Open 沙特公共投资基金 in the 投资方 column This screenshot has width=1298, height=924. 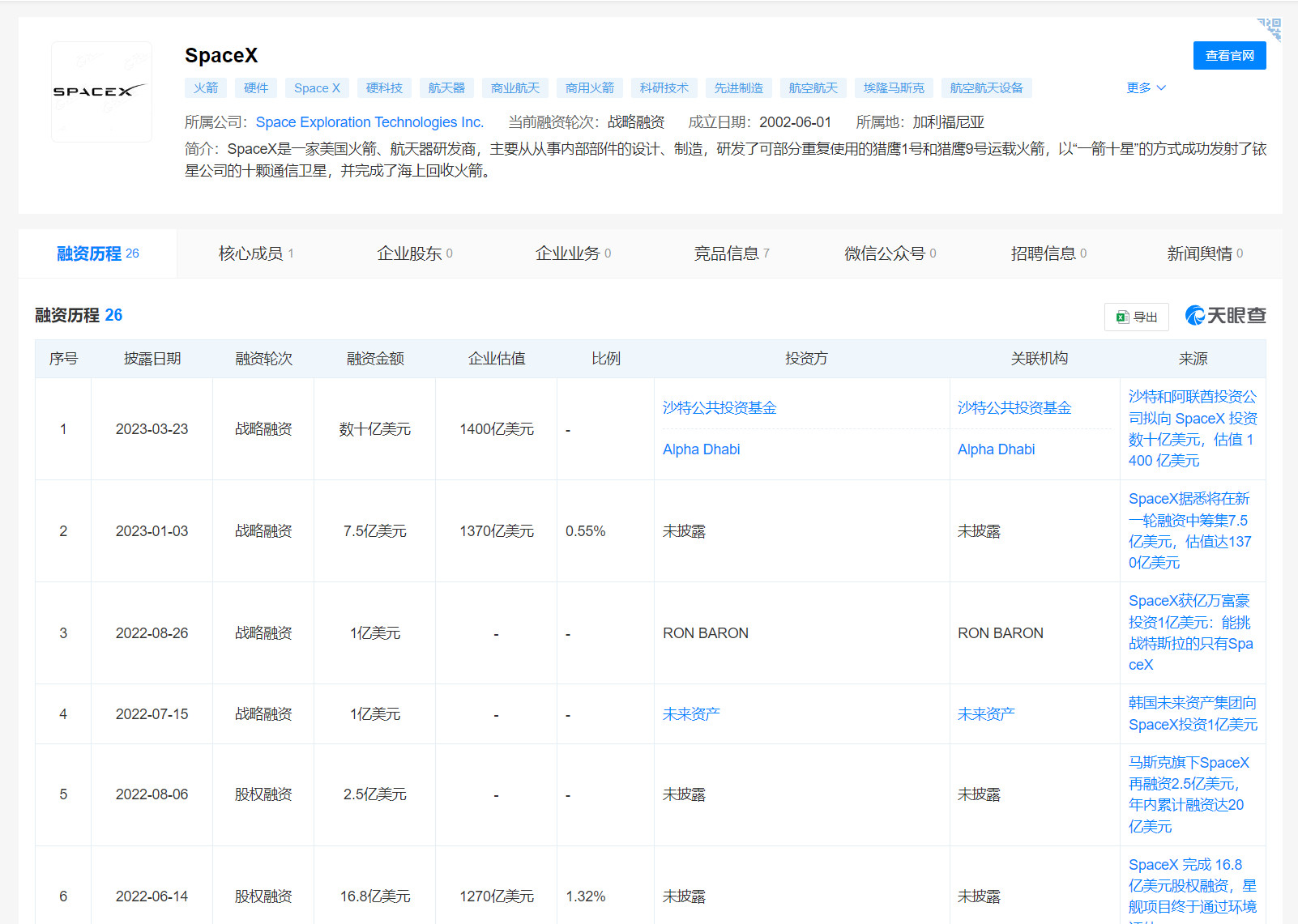(719, 408)
